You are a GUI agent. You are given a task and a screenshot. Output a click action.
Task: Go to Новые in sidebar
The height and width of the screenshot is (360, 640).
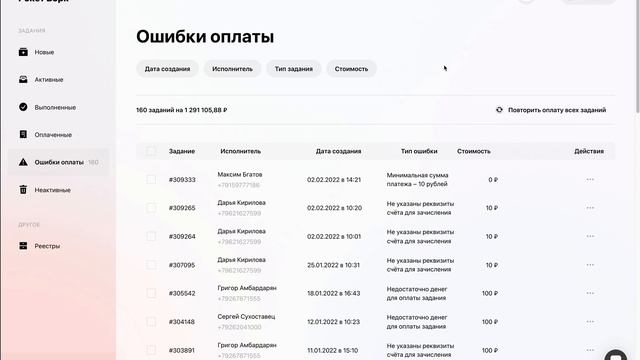coord(44,52)
